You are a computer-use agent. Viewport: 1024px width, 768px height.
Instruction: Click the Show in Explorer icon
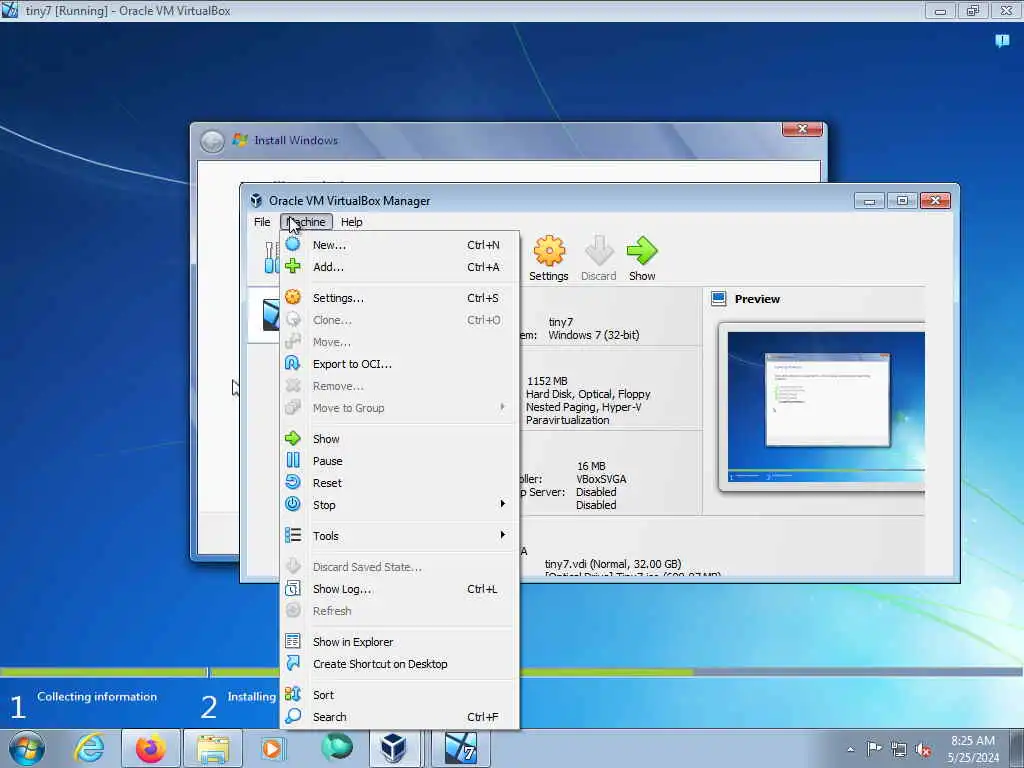pos(293,641)
